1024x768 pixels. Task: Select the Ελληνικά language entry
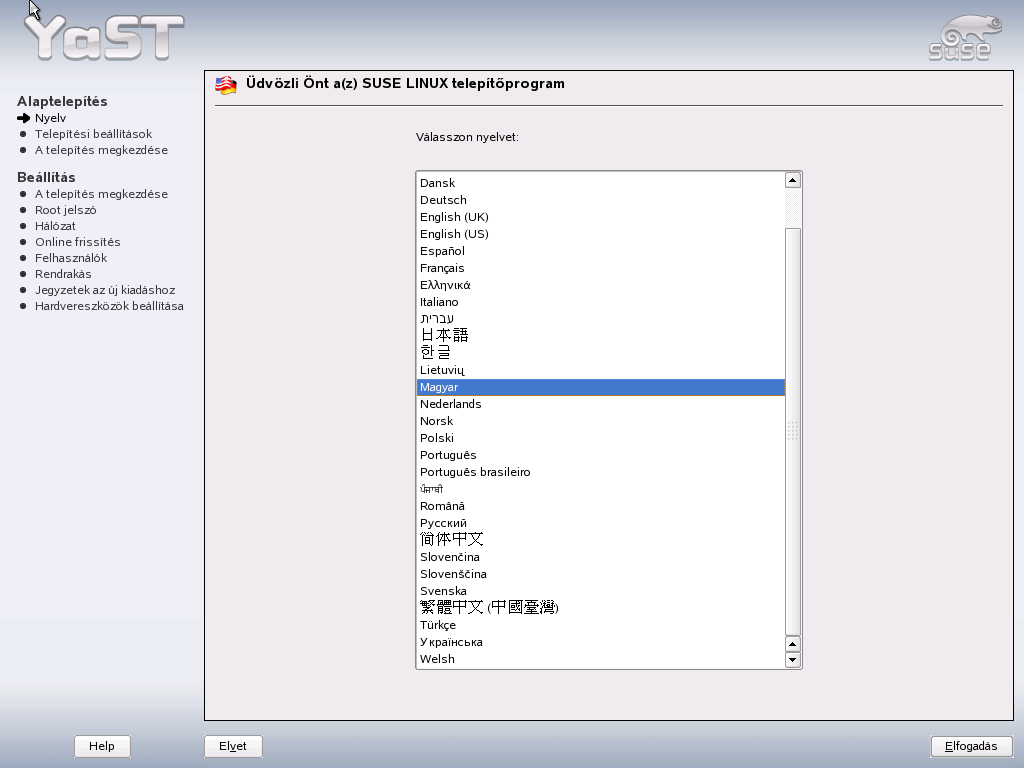pyautogui.click(x=601, y=285)
